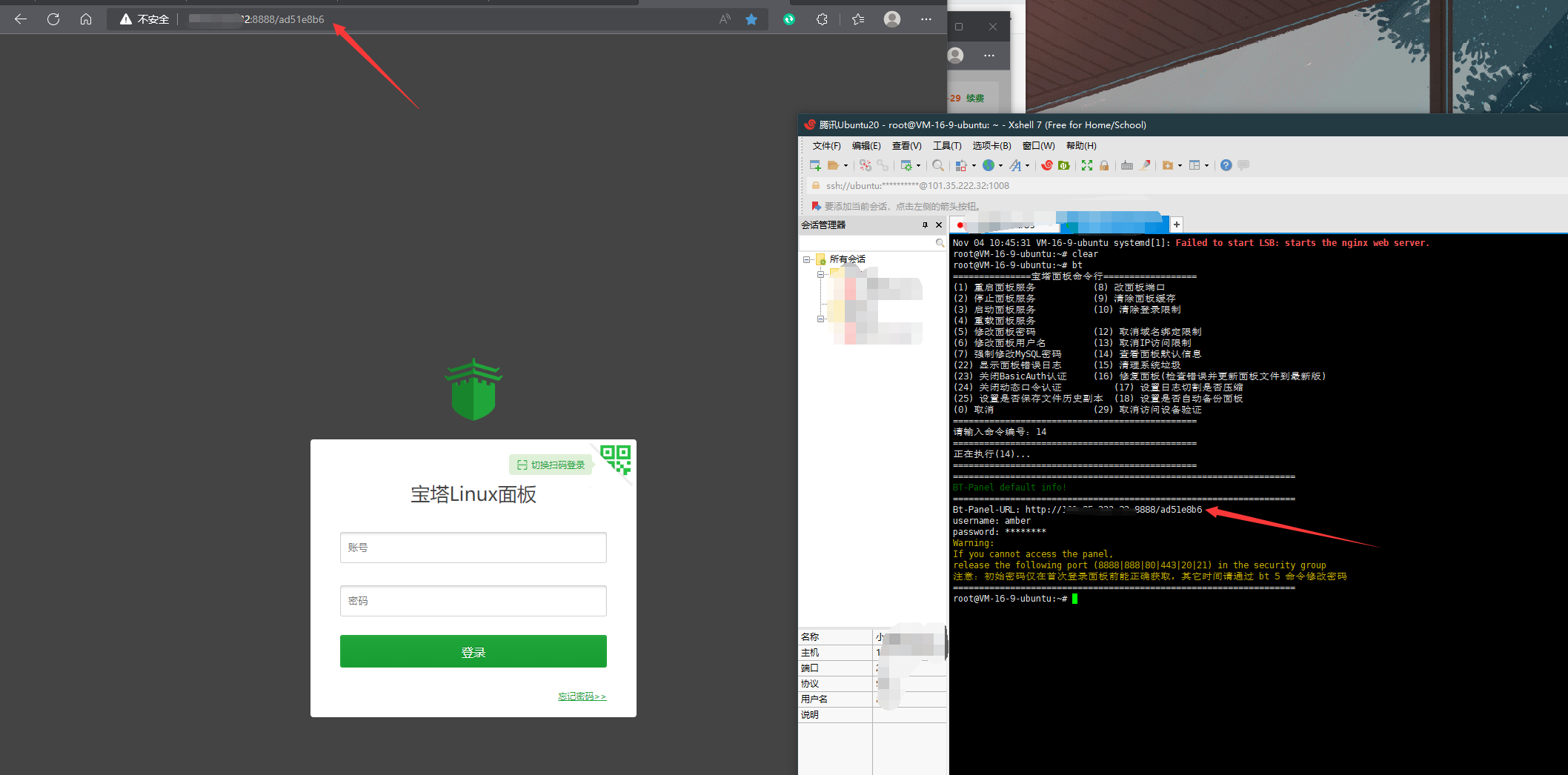Click the QR code corner icon on login card
This screenshot has width=1568, height=775.
(616, 459)
